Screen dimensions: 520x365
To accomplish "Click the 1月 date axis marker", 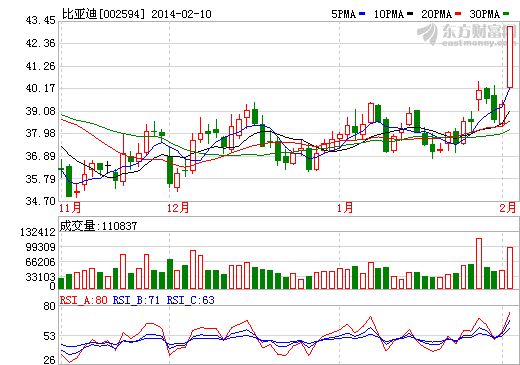I will [x=345, y=208].
